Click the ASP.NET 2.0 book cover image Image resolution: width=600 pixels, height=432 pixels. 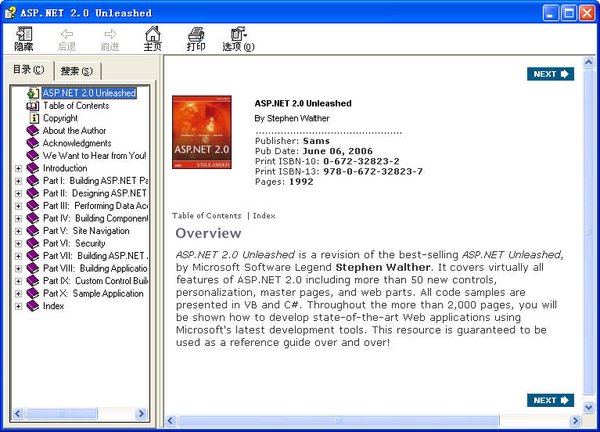click(202, 132)
